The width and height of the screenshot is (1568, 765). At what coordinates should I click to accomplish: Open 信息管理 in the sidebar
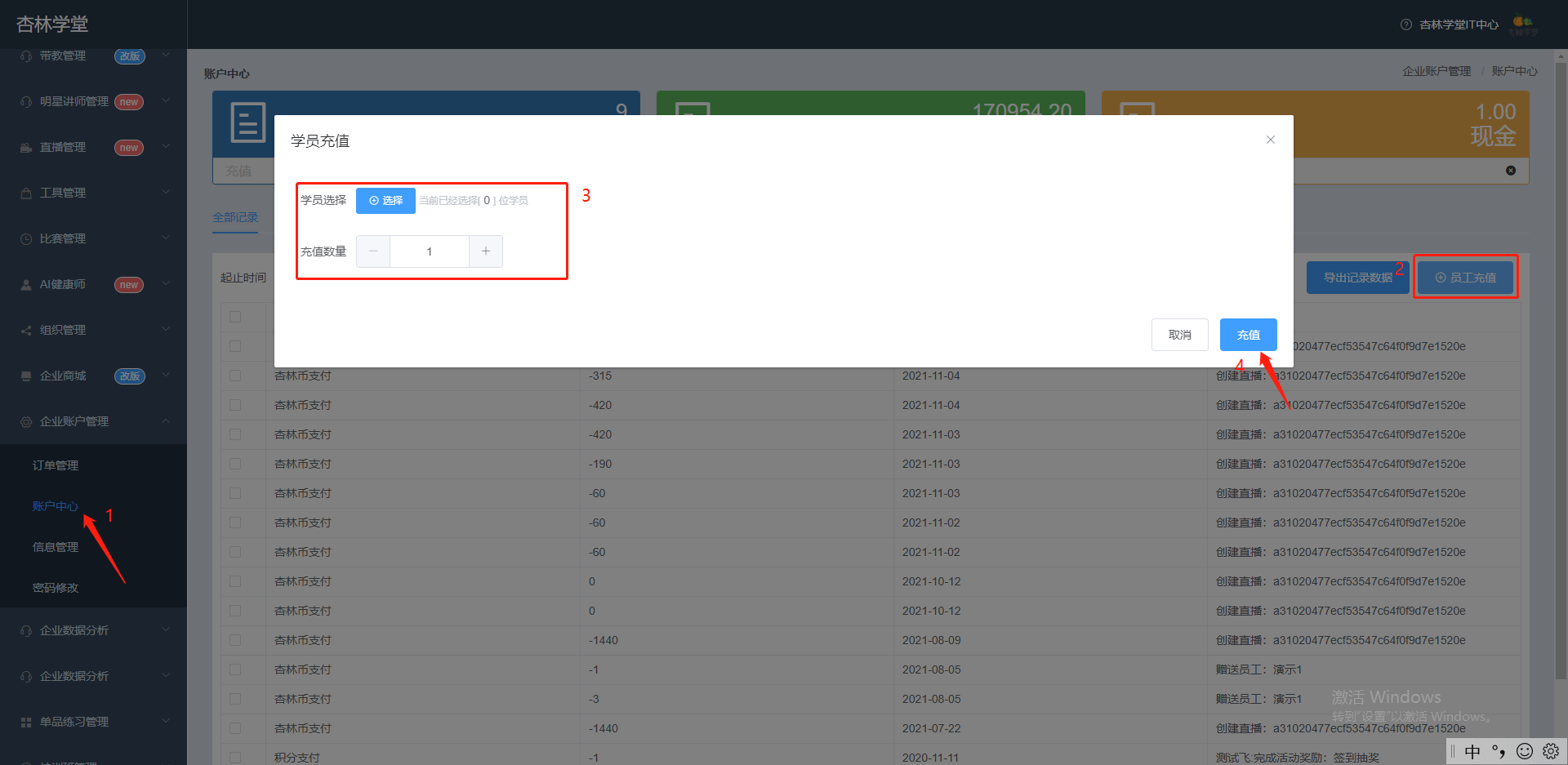pos(56,547)
